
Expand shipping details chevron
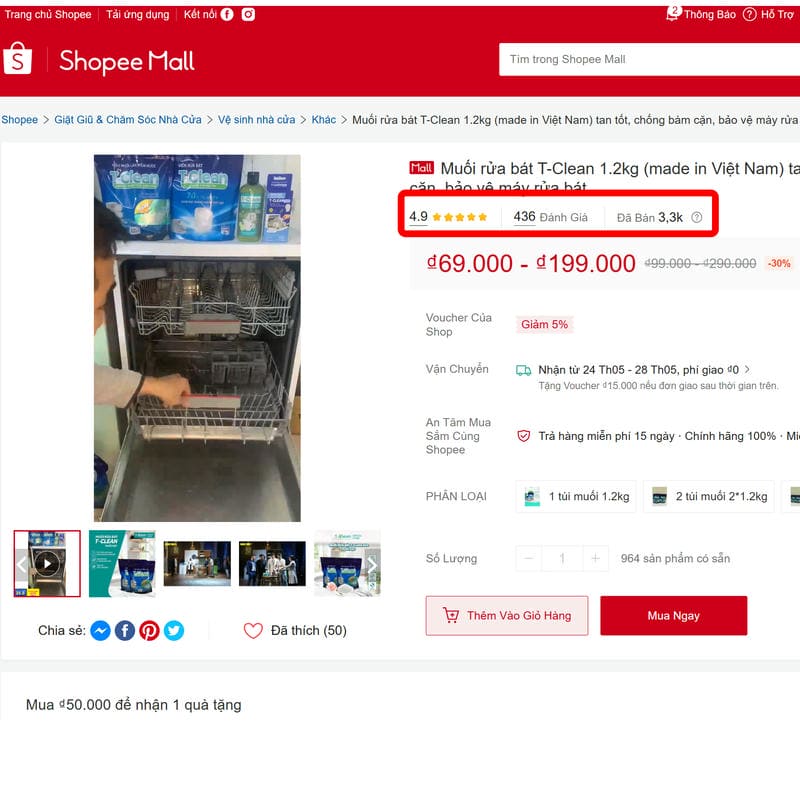tap(747, 369)
